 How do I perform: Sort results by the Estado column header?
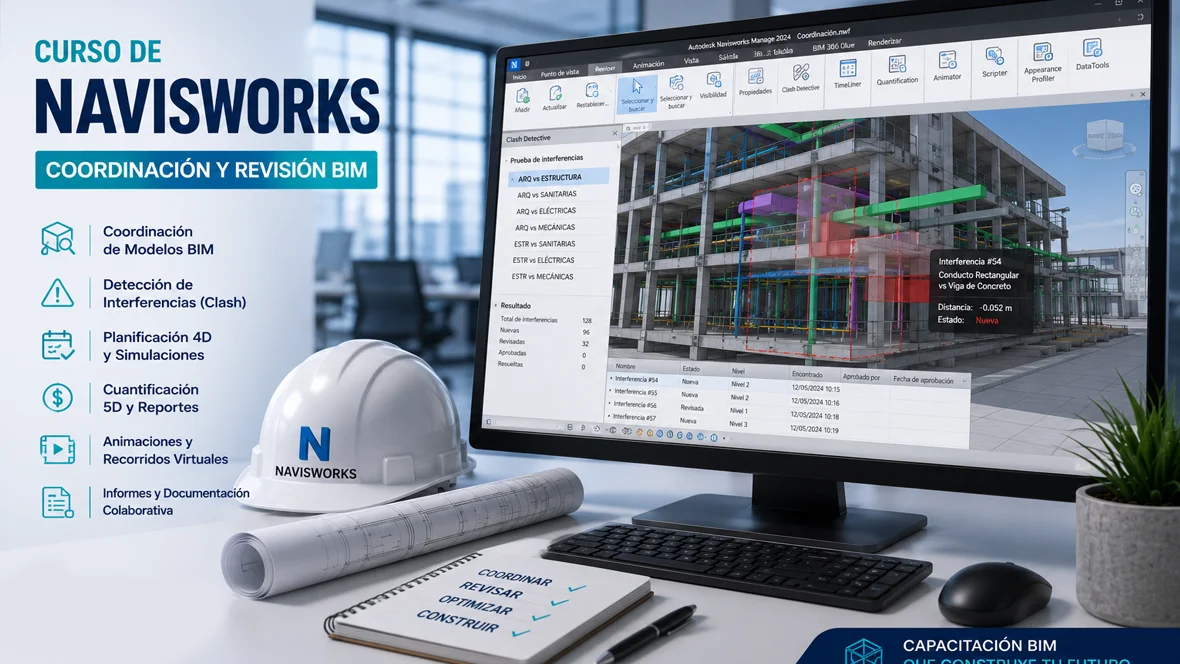click(691, 369)
